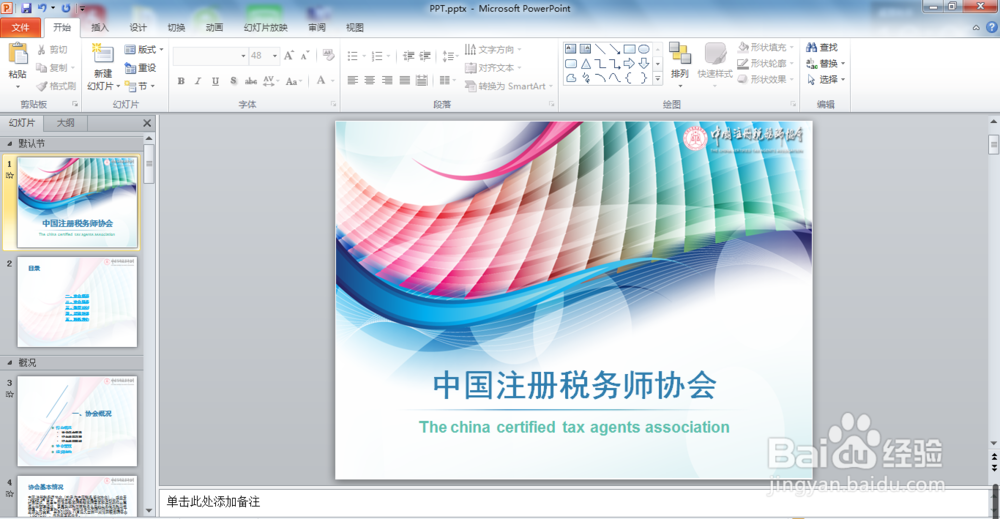Click the decrease font size icon
This screenshot has width=1000, height=519.
(x=305, y=56)
